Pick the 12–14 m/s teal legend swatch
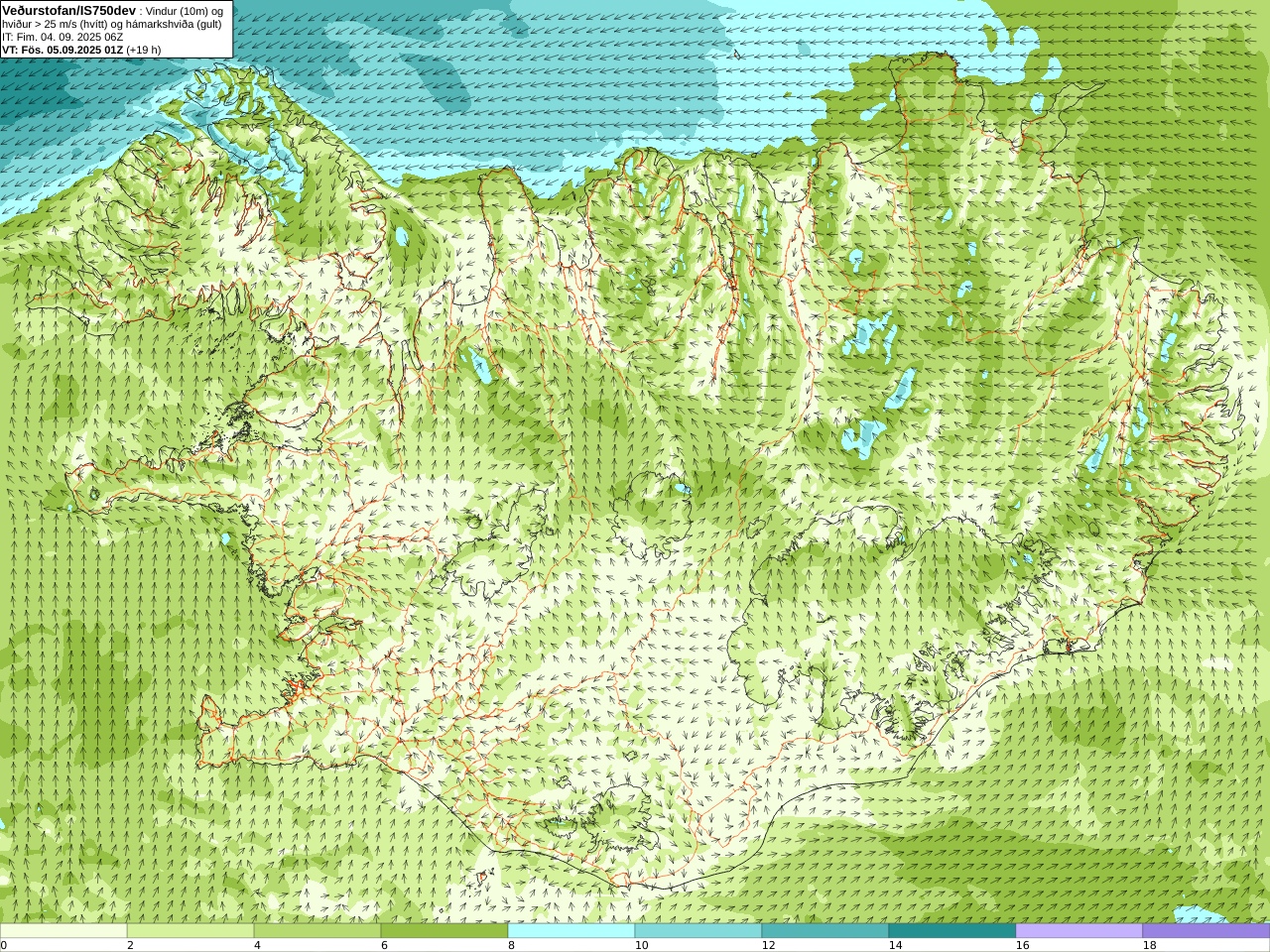The height and width of the screenshot is (952, 1270). [825, 931]
